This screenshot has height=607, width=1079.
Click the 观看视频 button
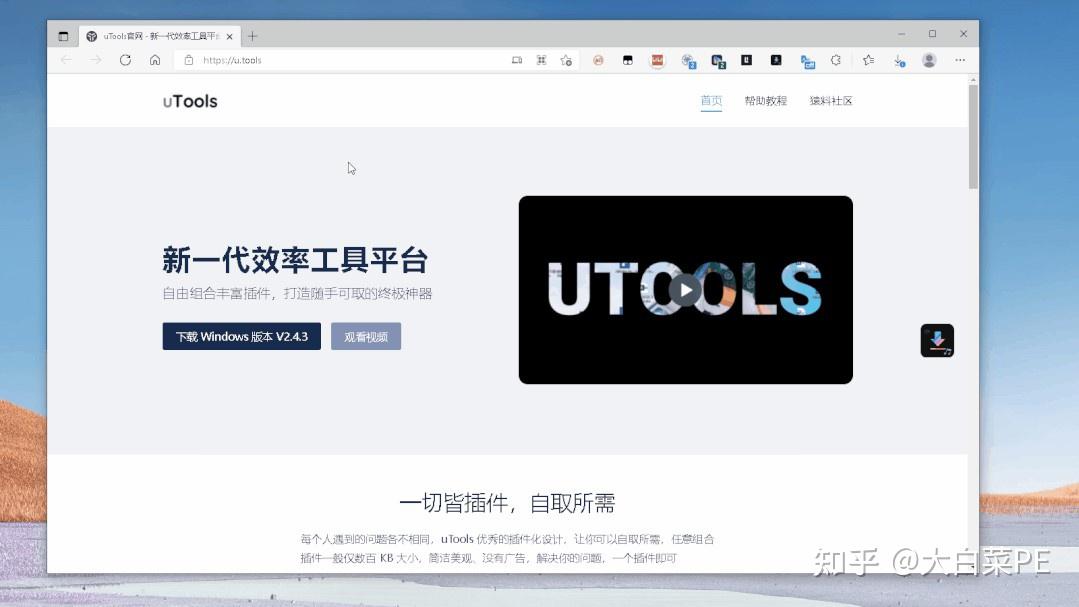365,336
